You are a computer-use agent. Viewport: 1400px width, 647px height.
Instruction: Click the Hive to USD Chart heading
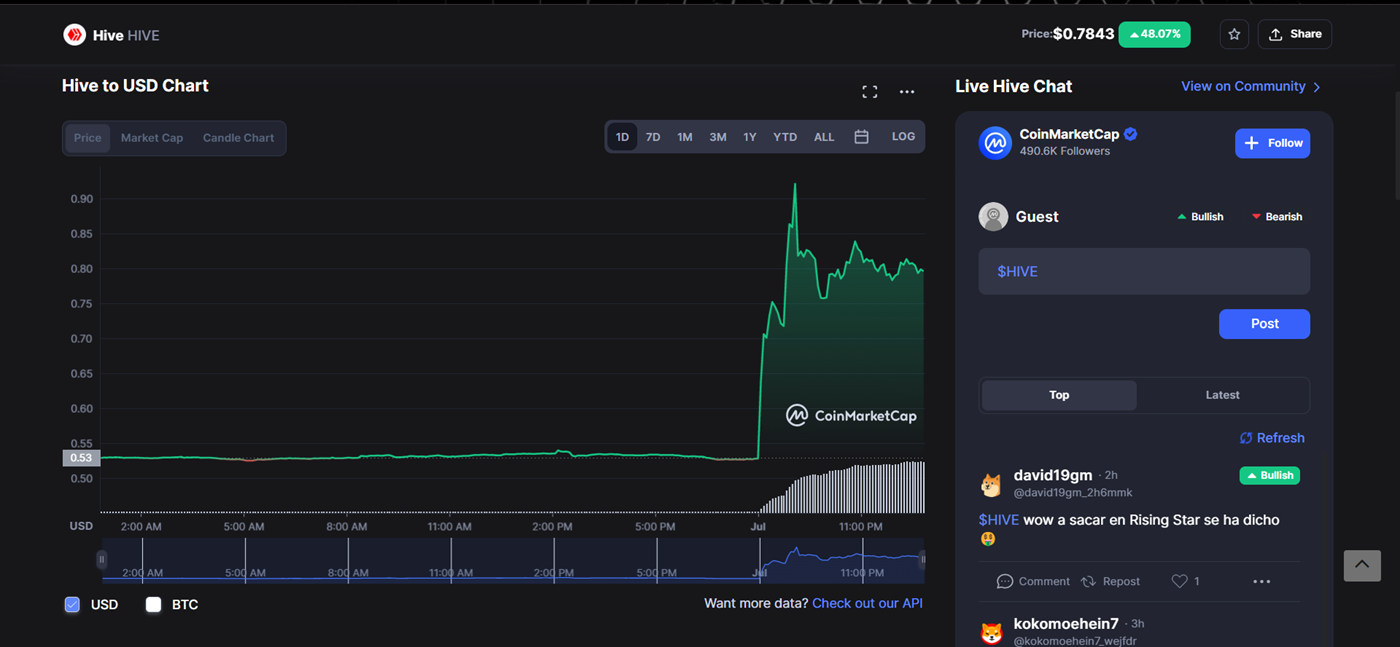click(135, 86)
